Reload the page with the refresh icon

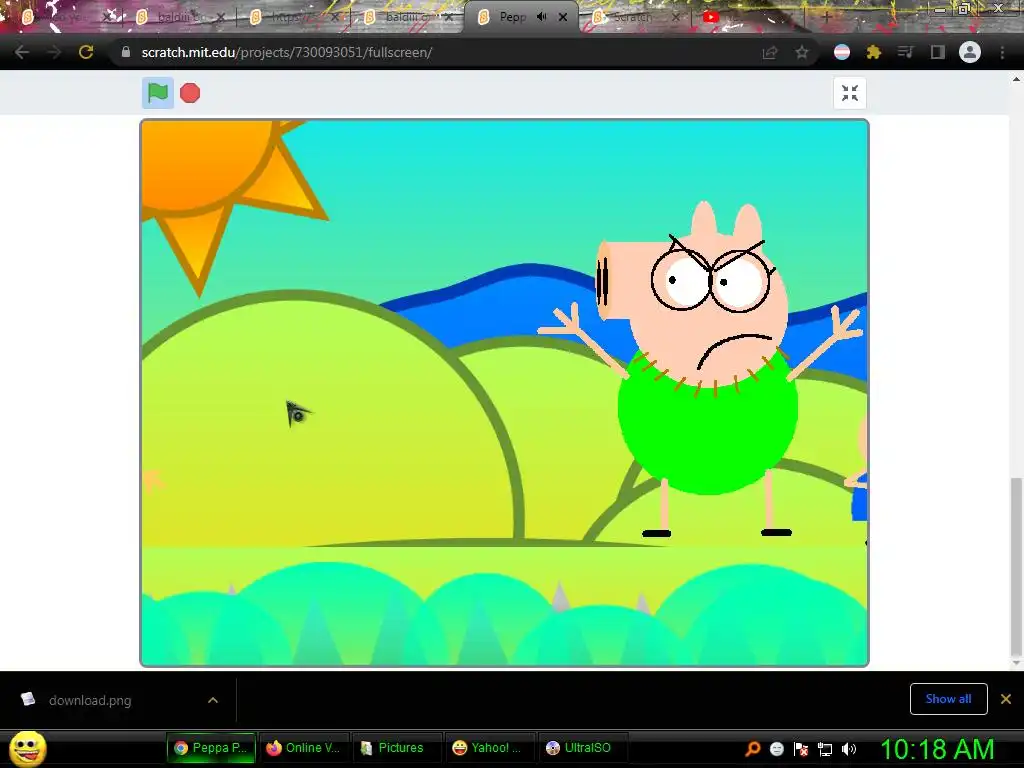tap(86, 52)
